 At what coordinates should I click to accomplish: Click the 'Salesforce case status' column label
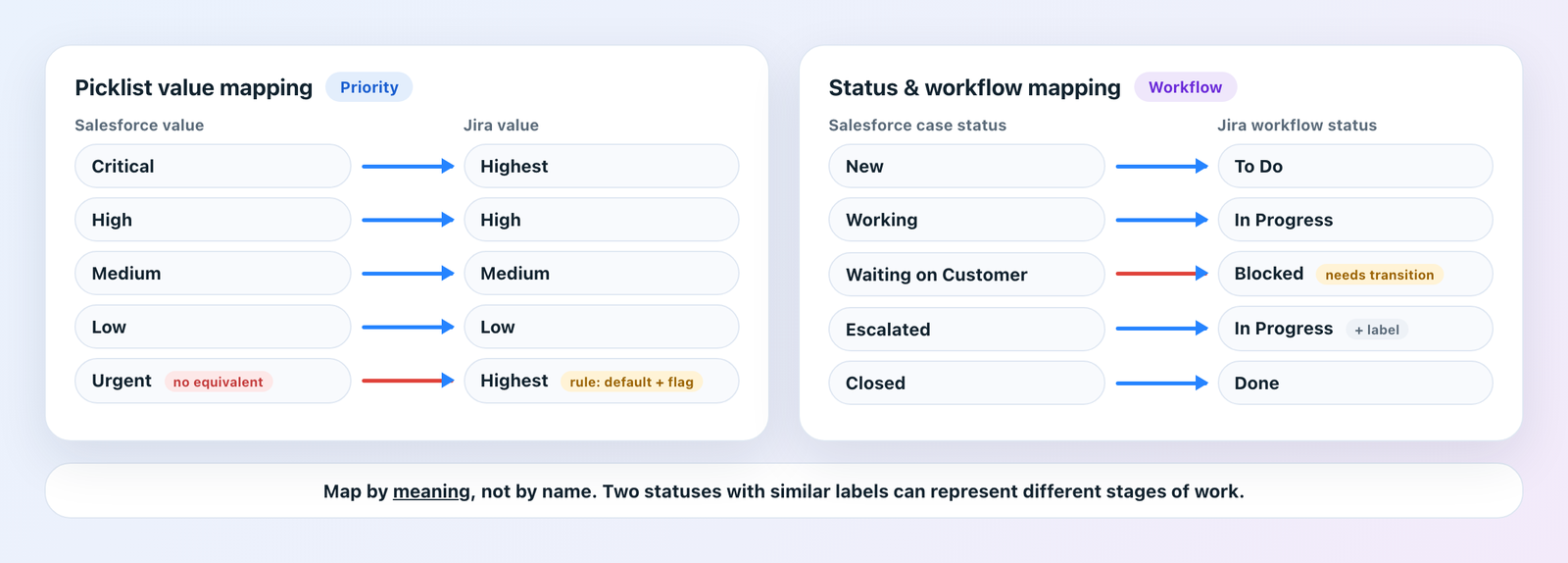pyautogui.click(x=917, y=125)
